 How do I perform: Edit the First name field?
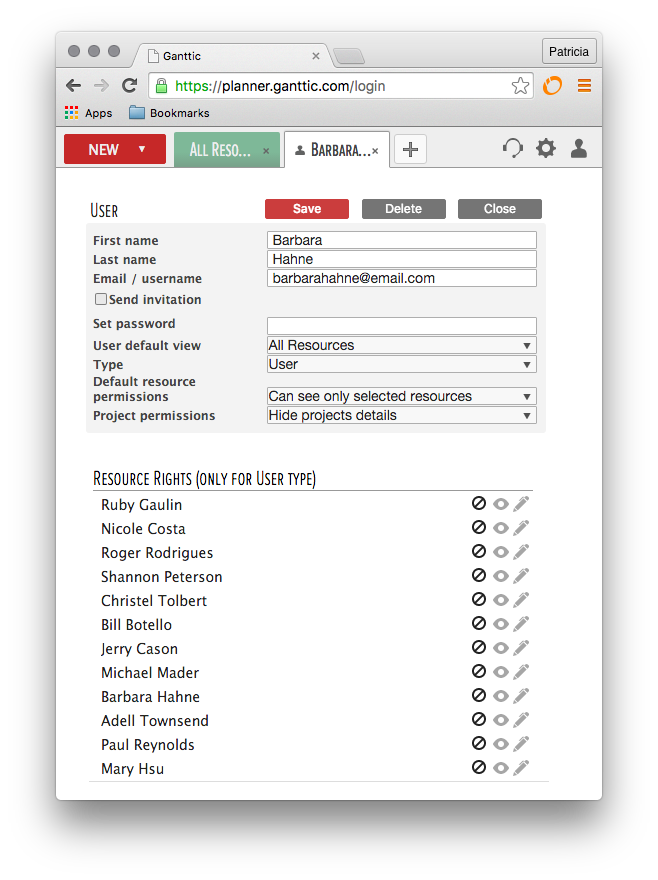tap(401, 240)
